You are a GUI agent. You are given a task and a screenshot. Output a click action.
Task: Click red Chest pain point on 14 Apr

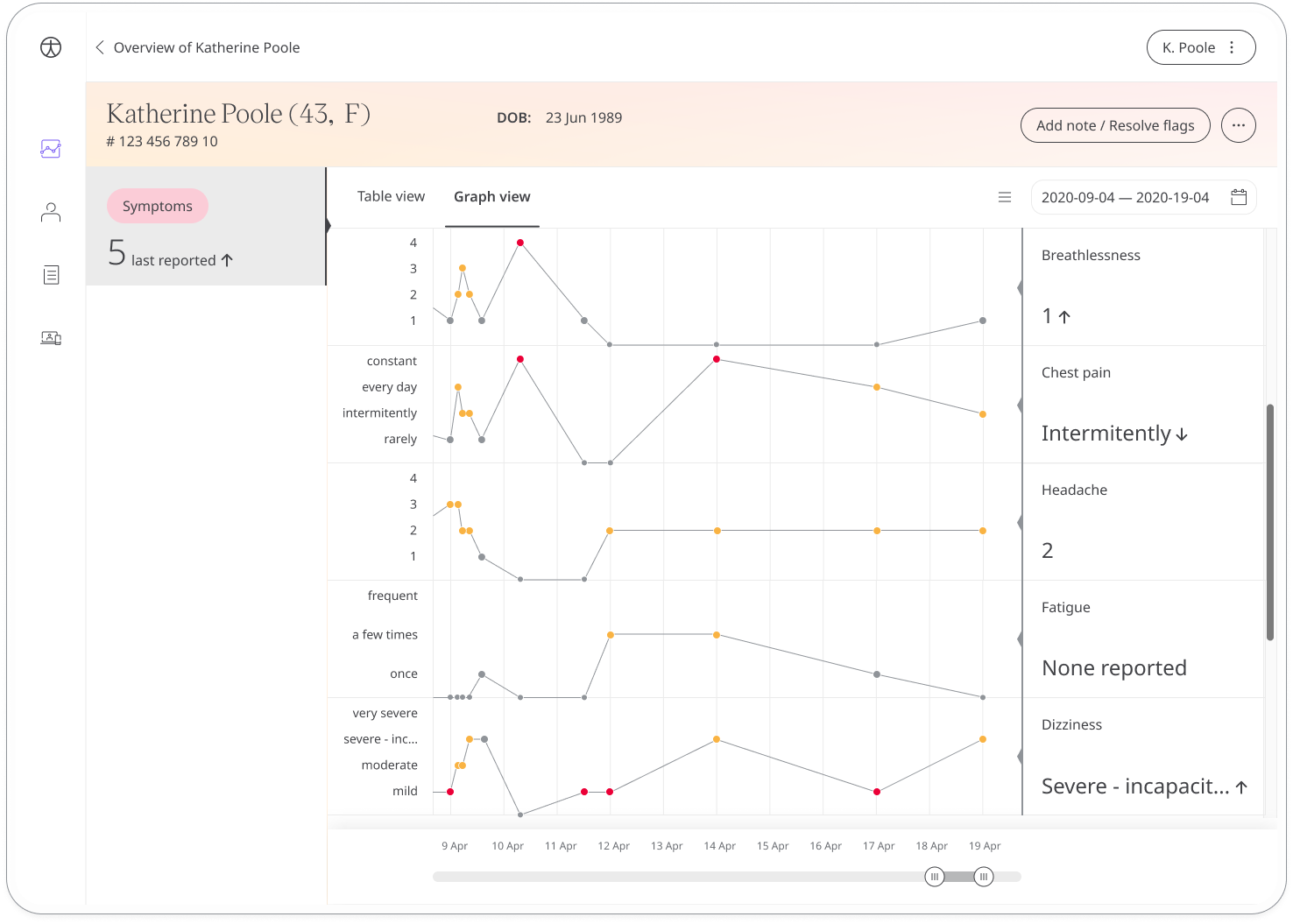[717, 359]
